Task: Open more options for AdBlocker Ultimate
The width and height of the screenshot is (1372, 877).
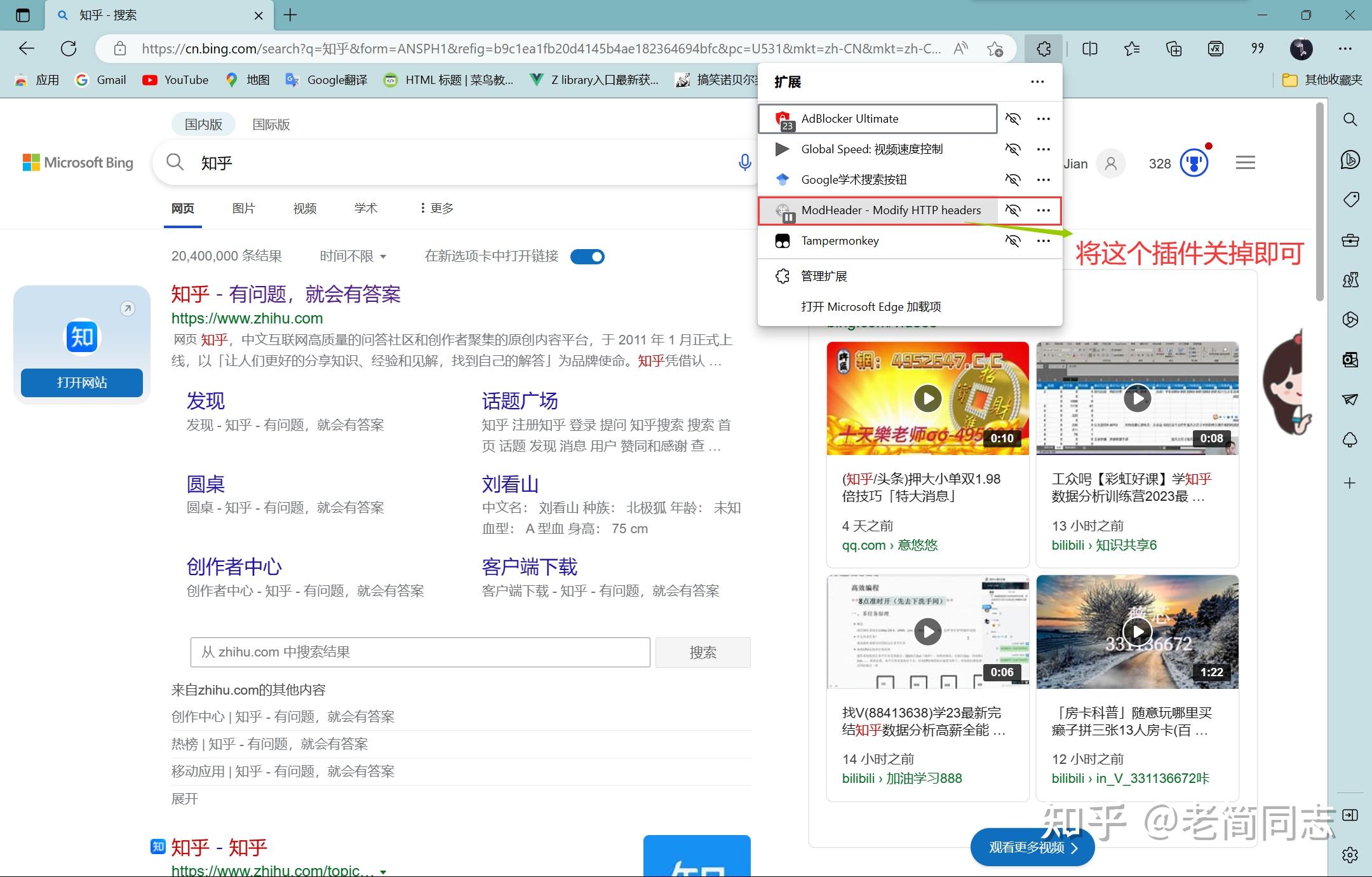Action: click(1043, 119)
